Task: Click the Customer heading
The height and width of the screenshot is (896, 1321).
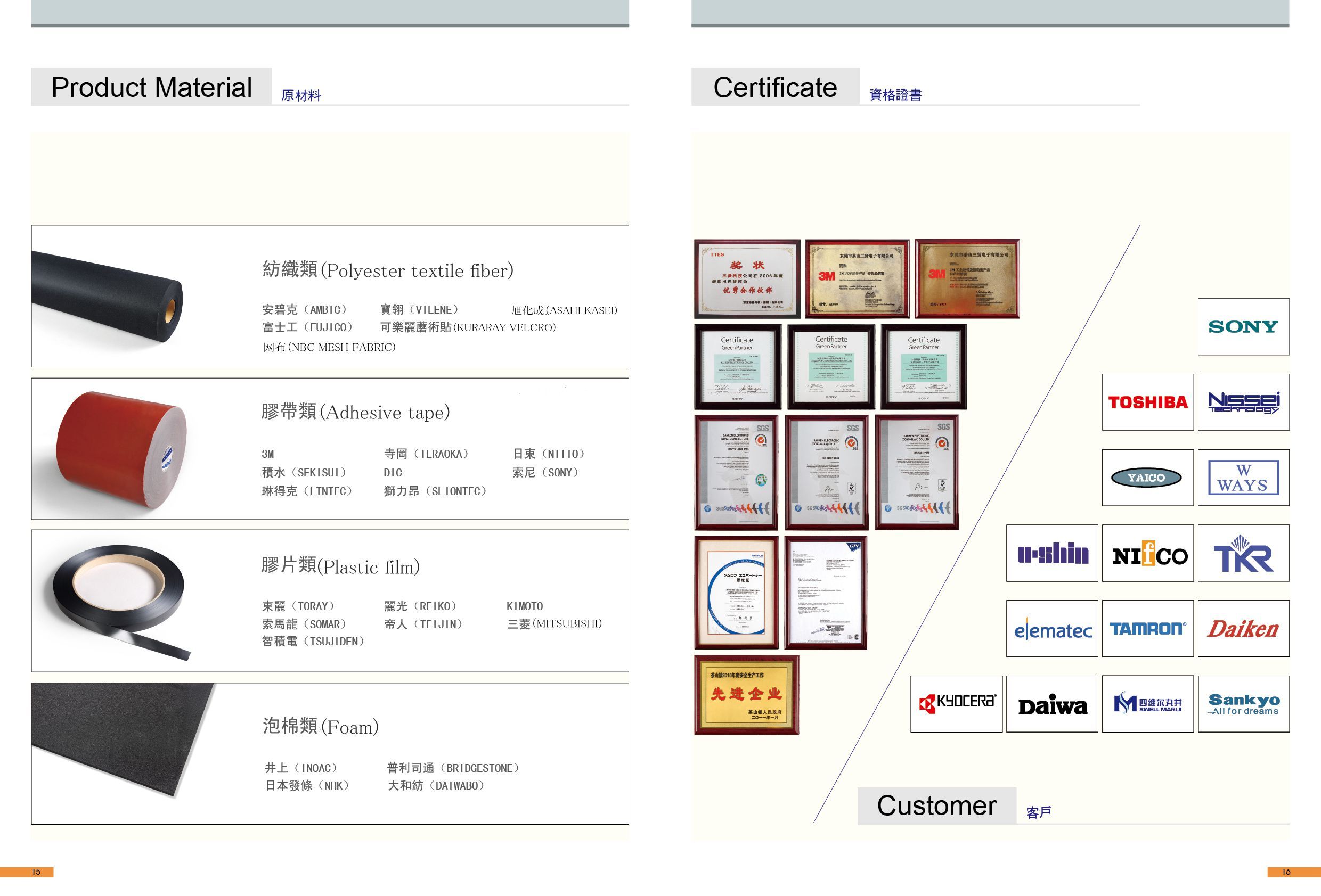Action: click(937, 805)
